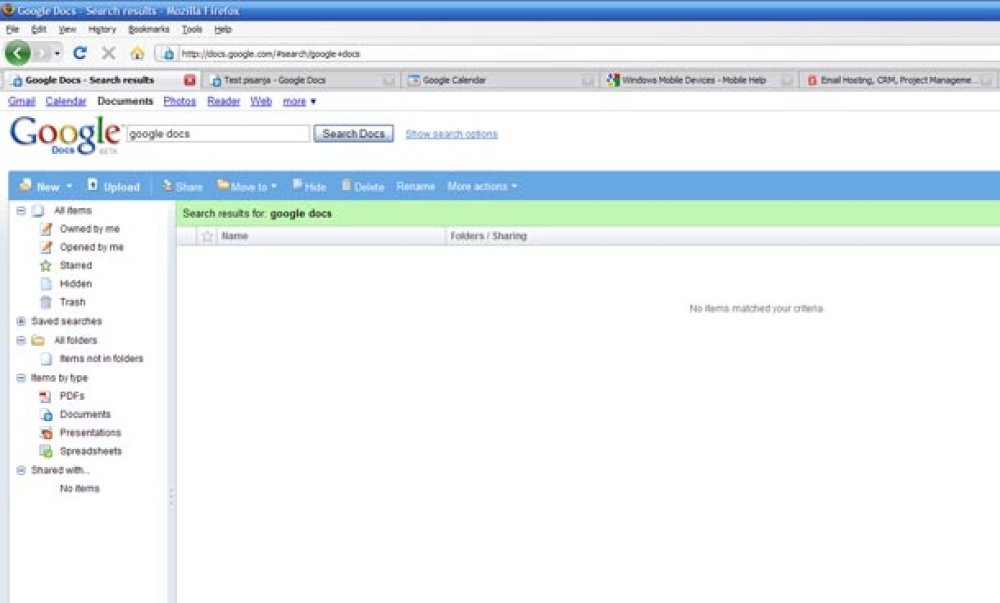Sort by the Name column header
Image resolution: width=1000 pixels, height=603 pixels.
click(234, 236)
